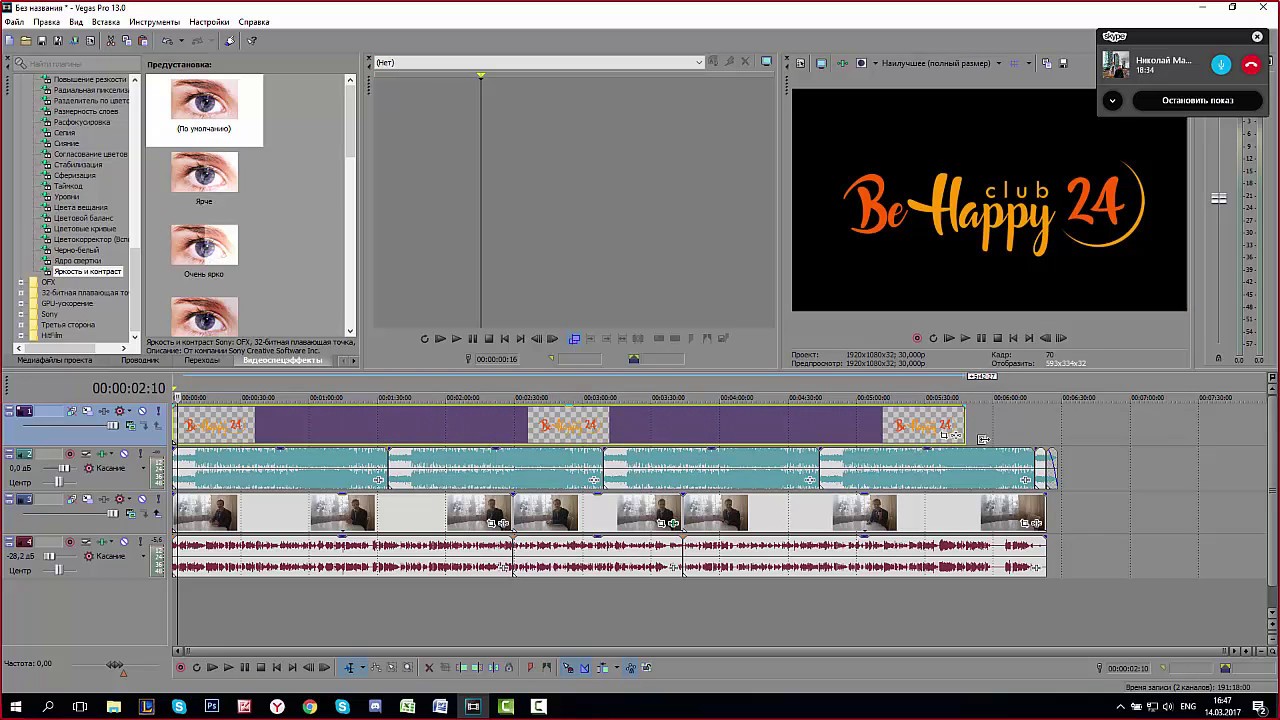Screen dimensions: 1280x720
Task: Toggle loop playback in the trimmer window
Action: coord(424,339)
